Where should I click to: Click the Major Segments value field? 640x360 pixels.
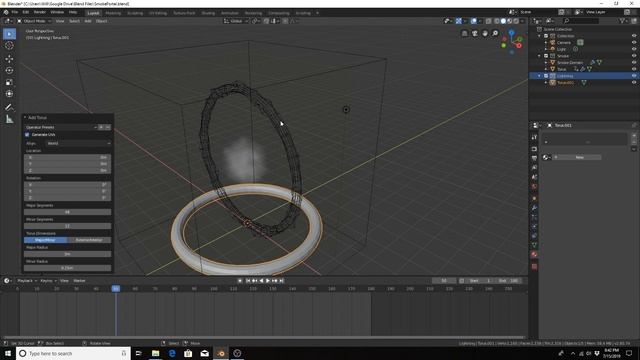point(67,212)
